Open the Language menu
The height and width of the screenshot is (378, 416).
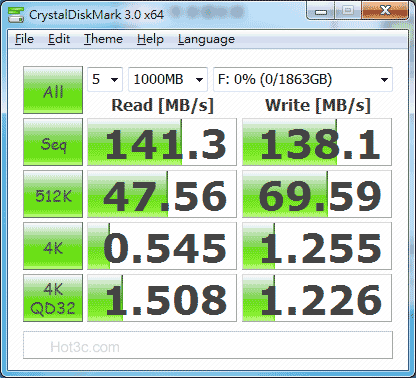(206, 39)
